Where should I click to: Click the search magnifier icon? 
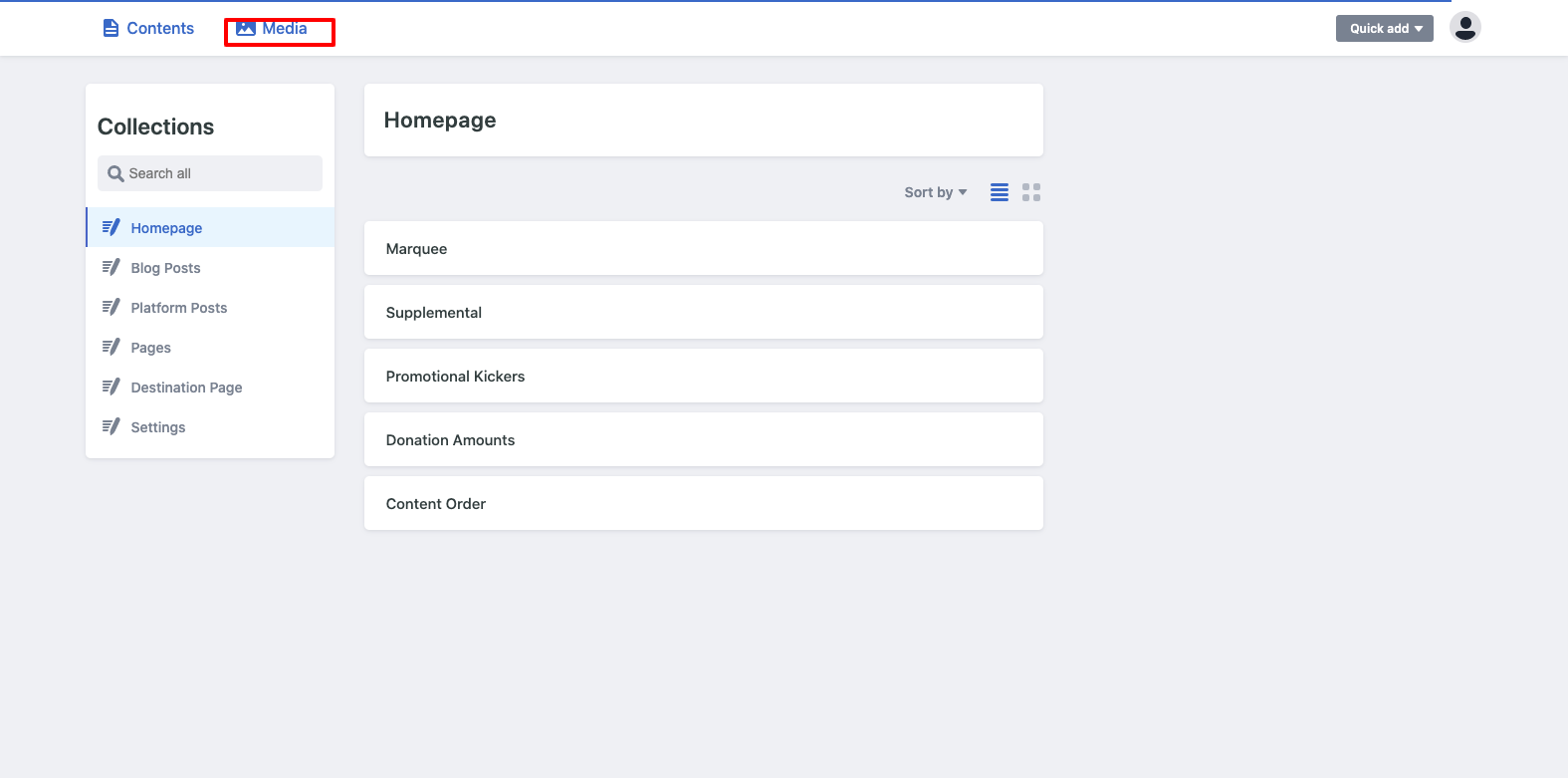115,173
